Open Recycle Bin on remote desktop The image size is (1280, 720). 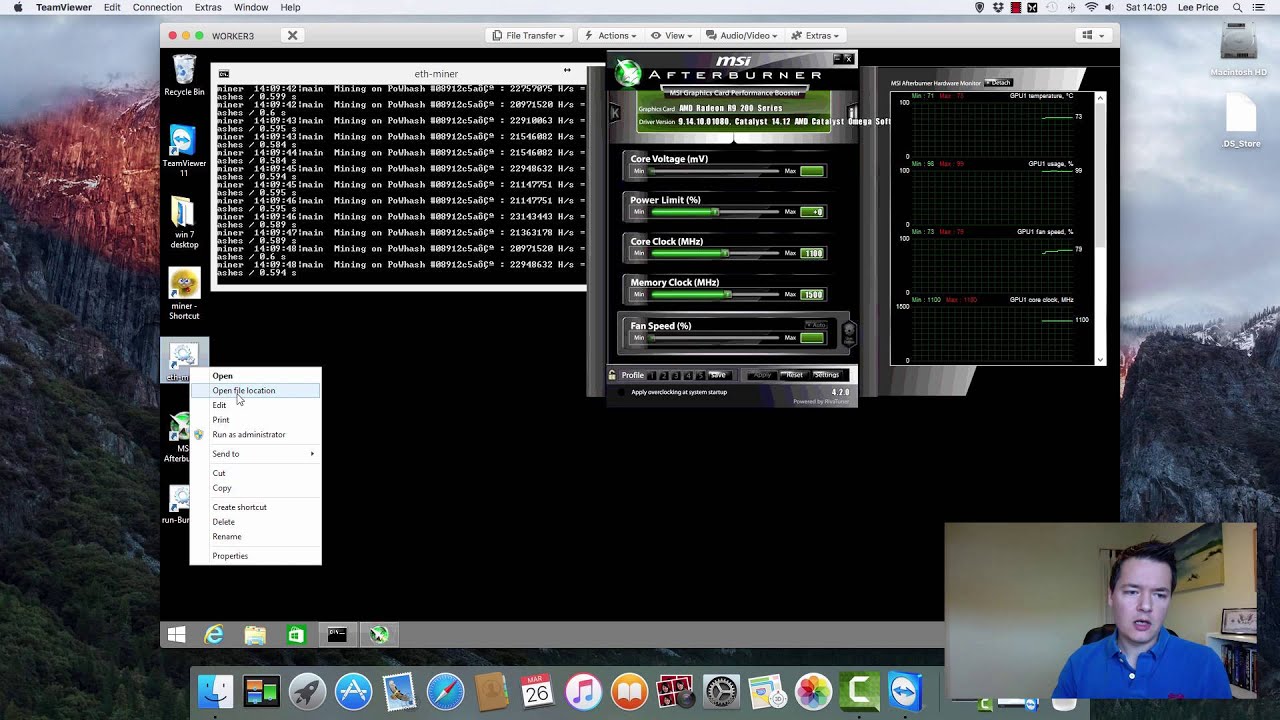tap(184, 76)
